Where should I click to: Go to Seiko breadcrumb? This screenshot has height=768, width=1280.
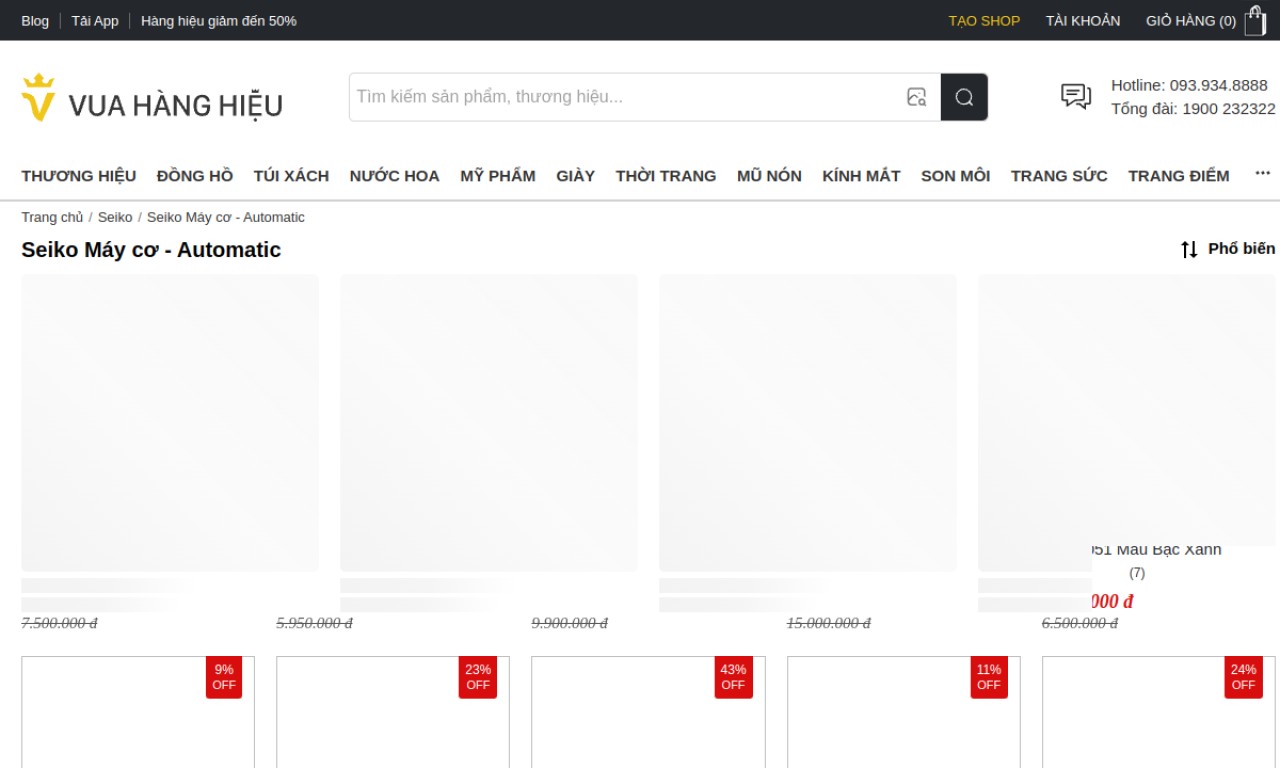pyautogui.click(x=115, y=217)
